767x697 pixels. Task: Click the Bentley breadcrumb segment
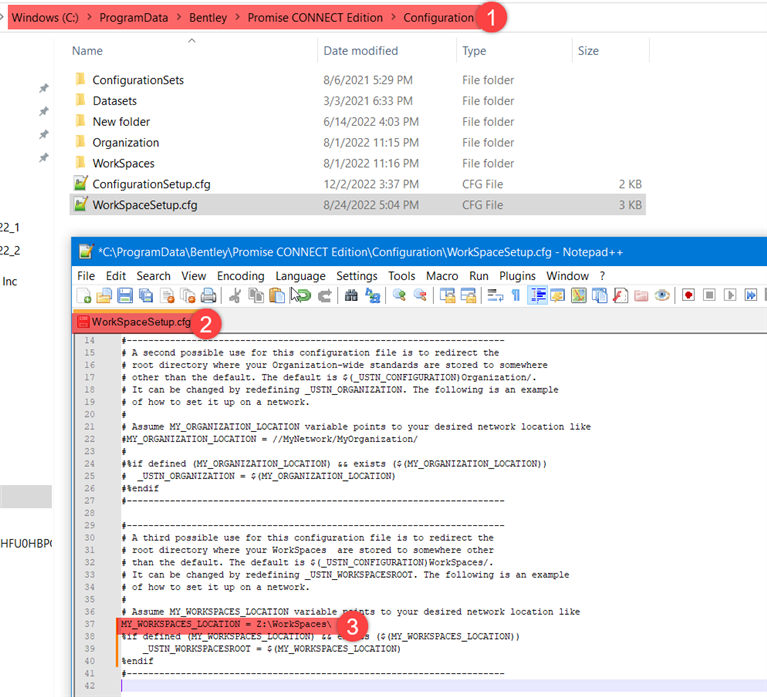click(208, 18)
